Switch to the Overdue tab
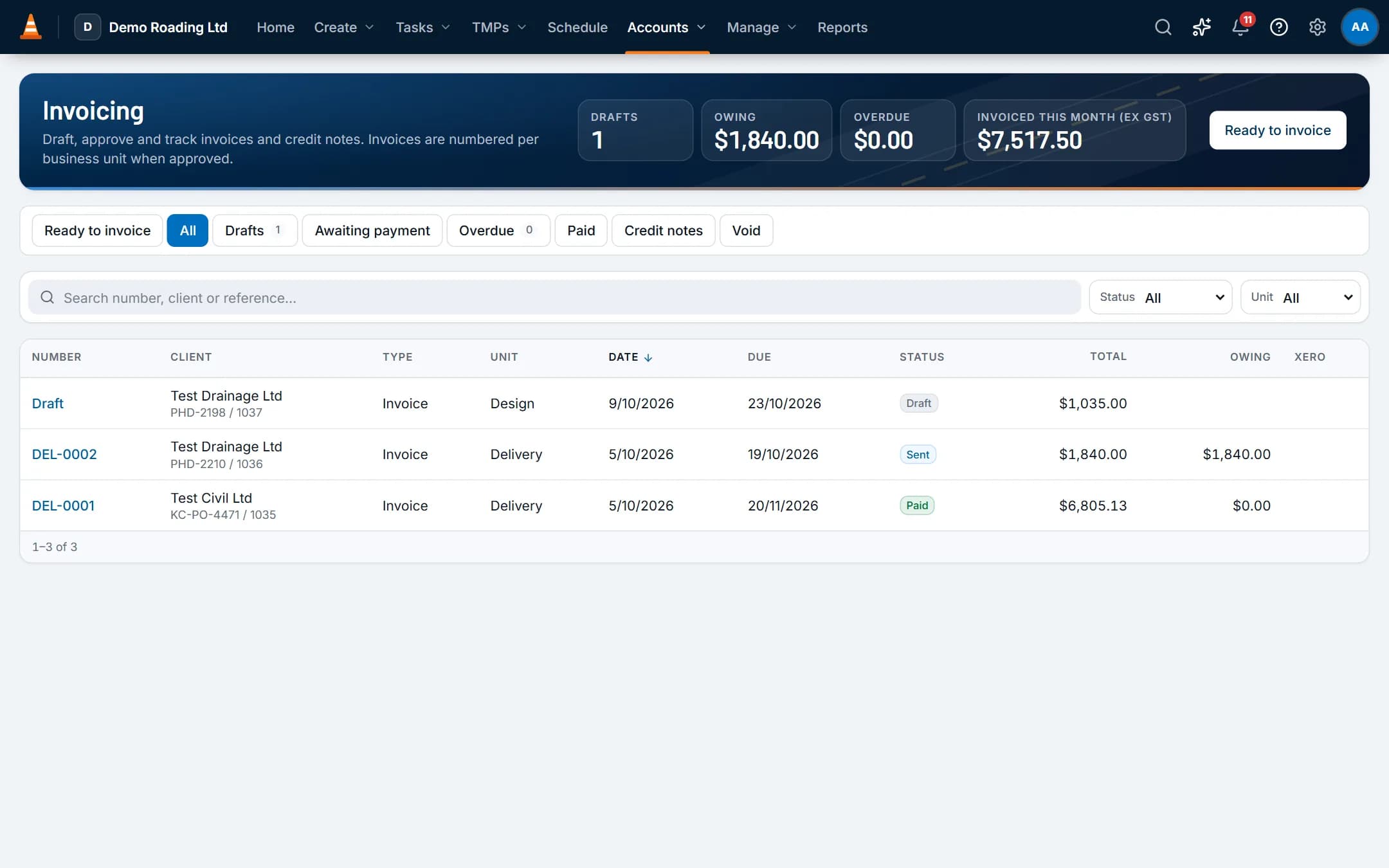 498,230
